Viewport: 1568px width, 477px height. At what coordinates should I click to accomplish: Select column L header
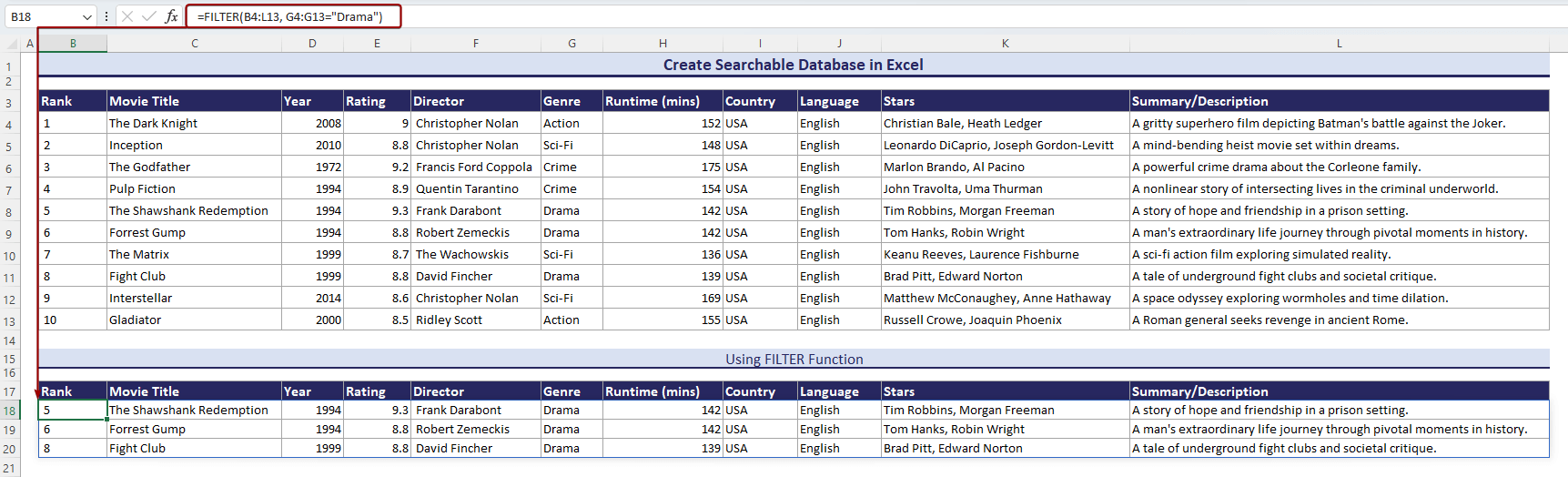(x=1339, y=44)
